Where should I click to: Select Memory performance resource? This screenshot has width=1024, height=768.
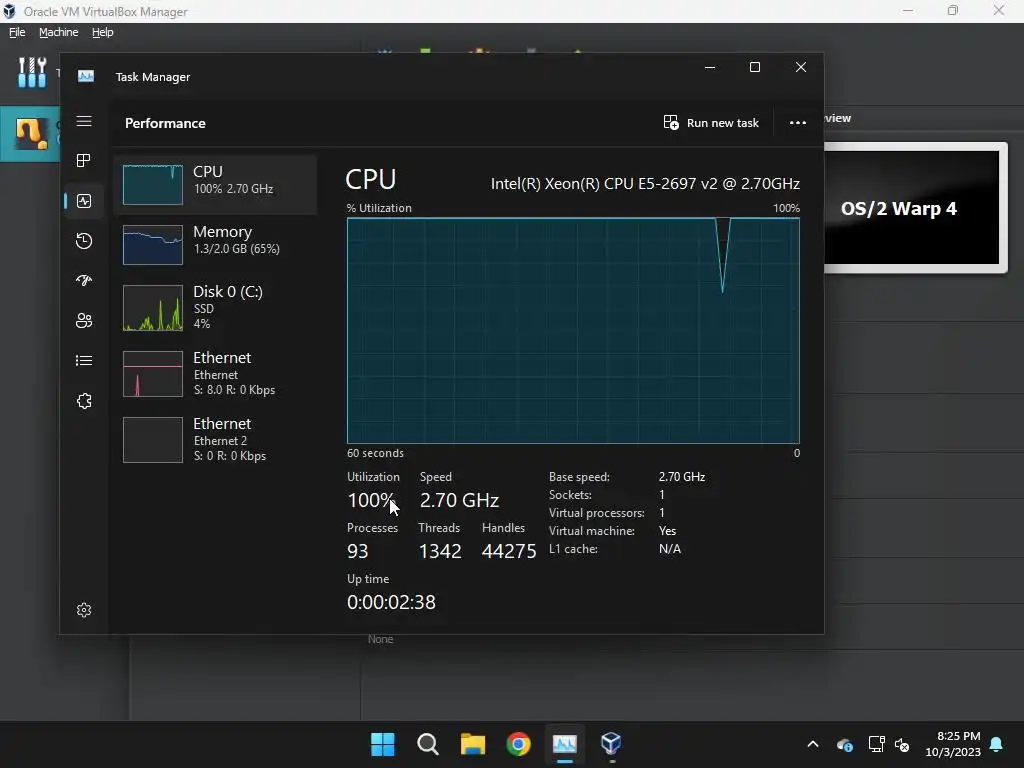coord(216,244)
